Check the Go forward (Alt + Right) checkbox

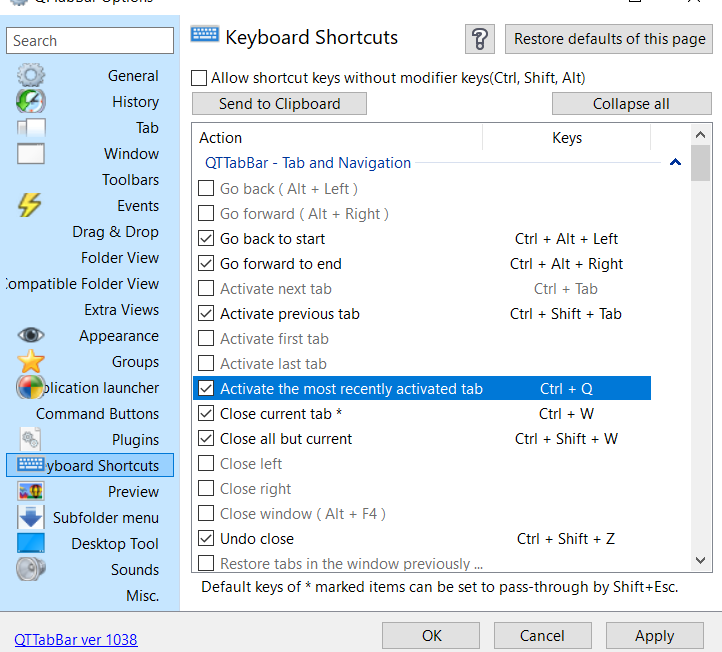pyautogui.click(x=206, y=213)
